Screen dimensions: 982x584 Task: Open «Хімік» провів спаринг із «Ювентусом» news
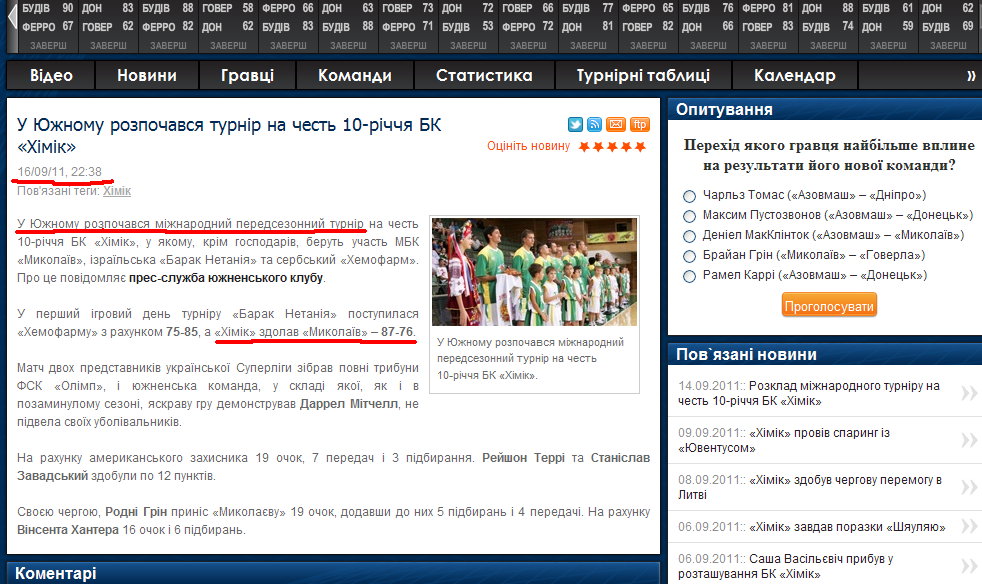coord(784,441)
